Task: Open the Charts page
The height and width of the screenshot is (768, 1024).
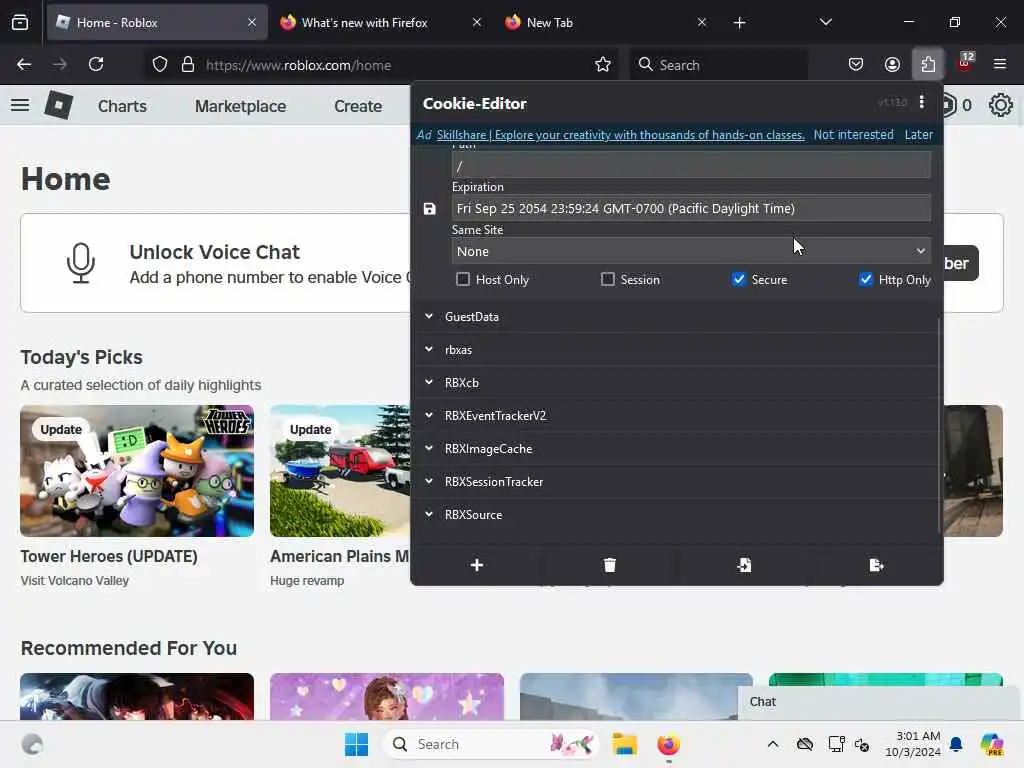Action: 122,106
